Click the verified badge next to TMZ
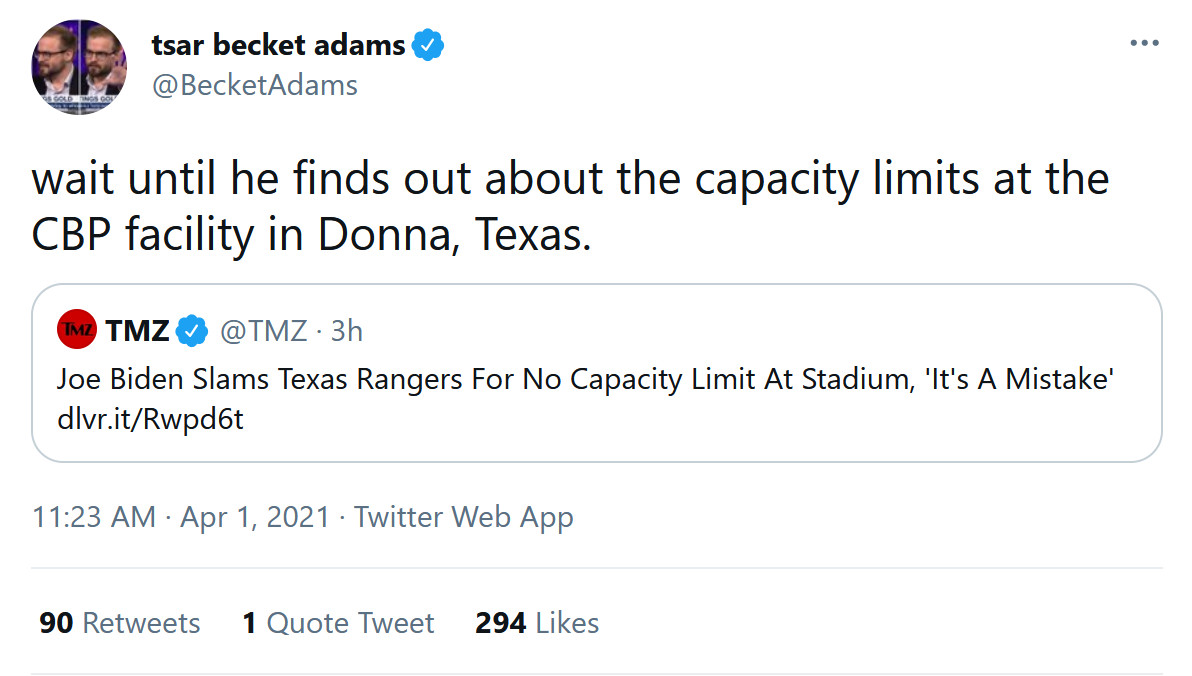Image resolution: width=1192 pixels, height=676 pixels. 192,331
